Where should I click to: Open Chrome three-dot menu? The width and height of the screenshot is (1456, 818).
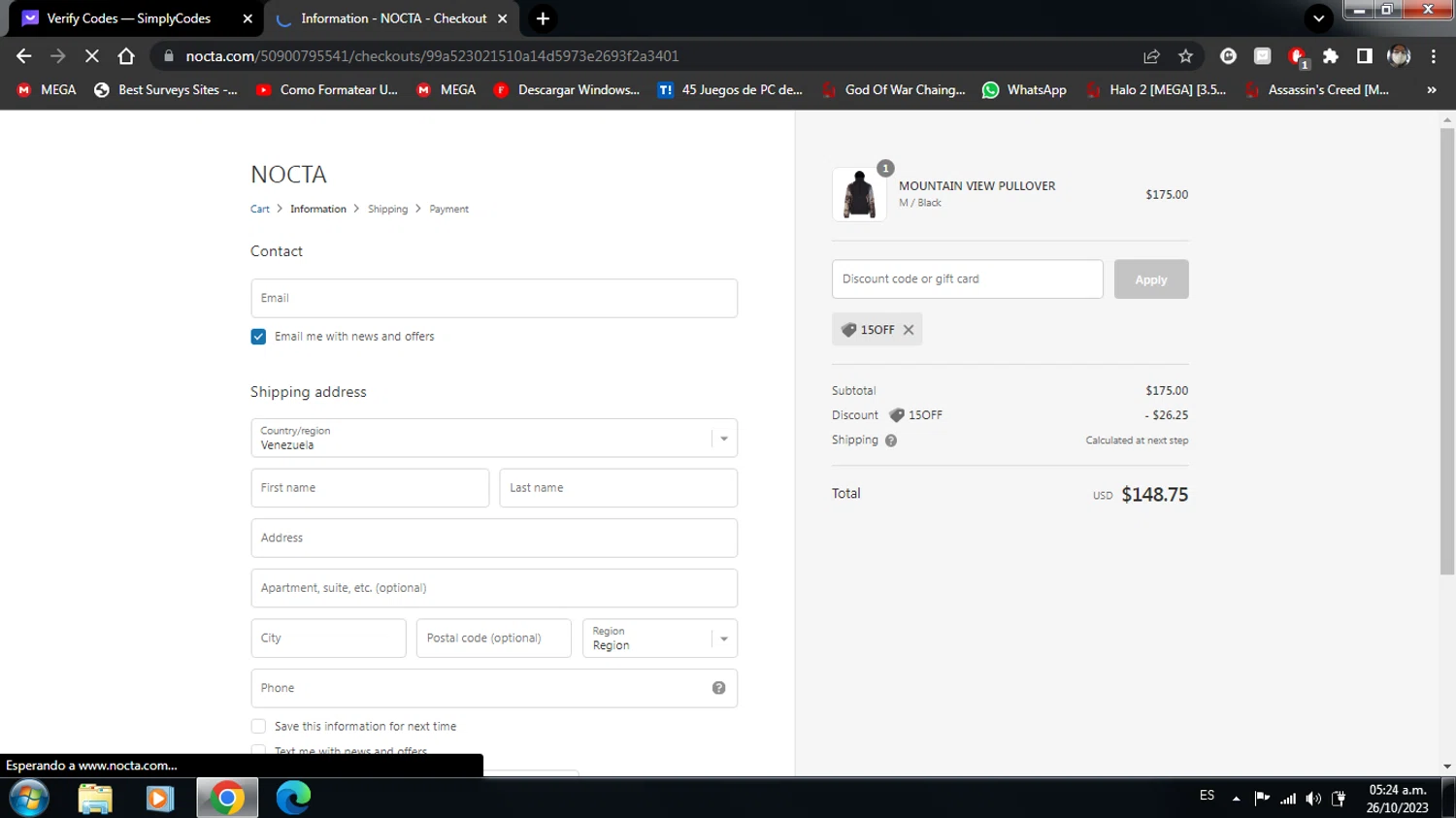[x=1433, y=56]
